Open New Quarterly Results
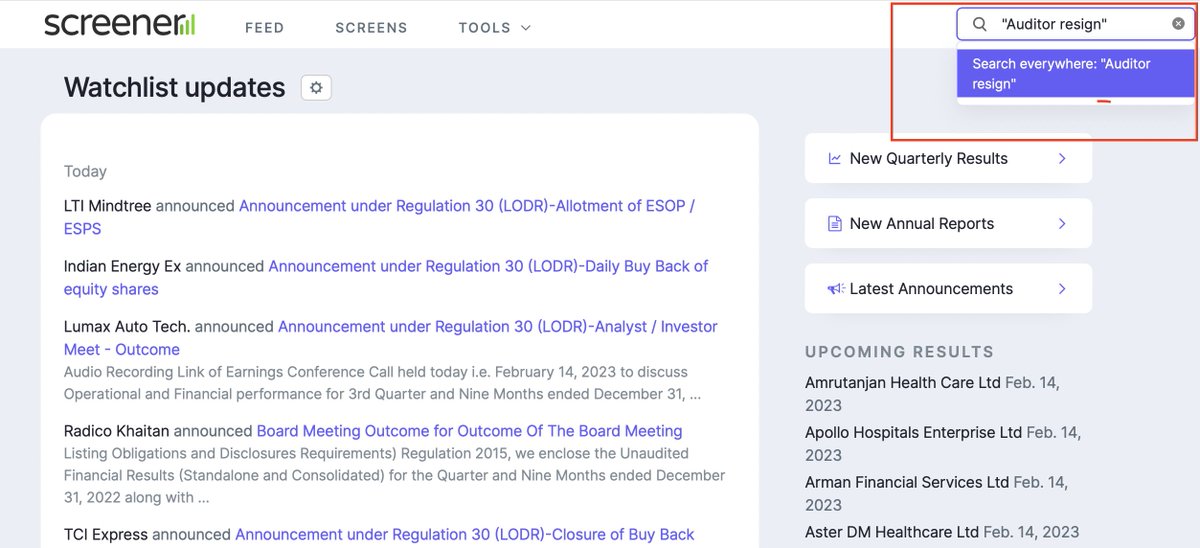 pyautogui.click(x=948, y=158)
